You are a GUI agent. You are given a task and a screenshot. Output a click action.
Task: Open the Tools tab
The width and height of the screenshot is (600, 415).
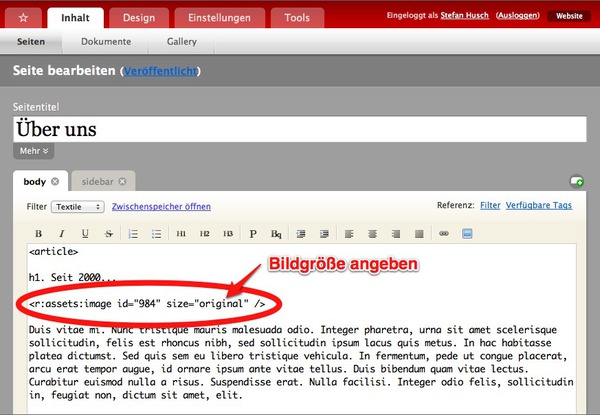[x=297, y=18]
